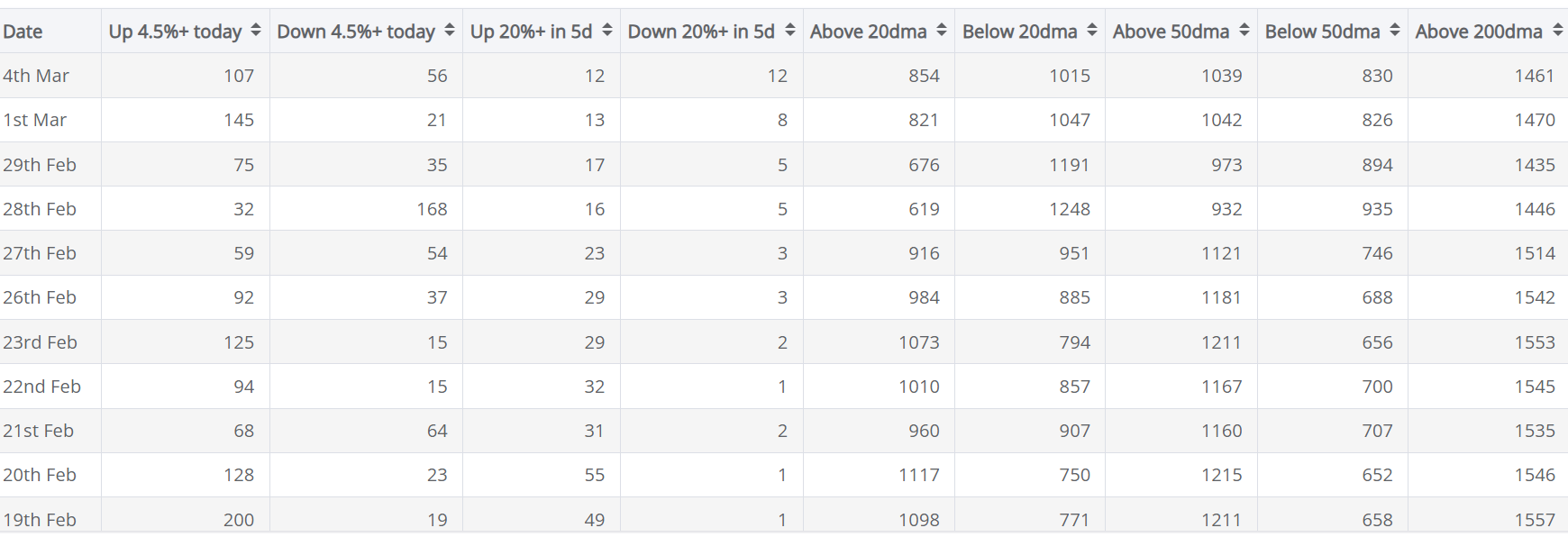Sort table by Above 20dma arrows
The height and width of the screenshot is (537, 1568).
tap(942, 31)
